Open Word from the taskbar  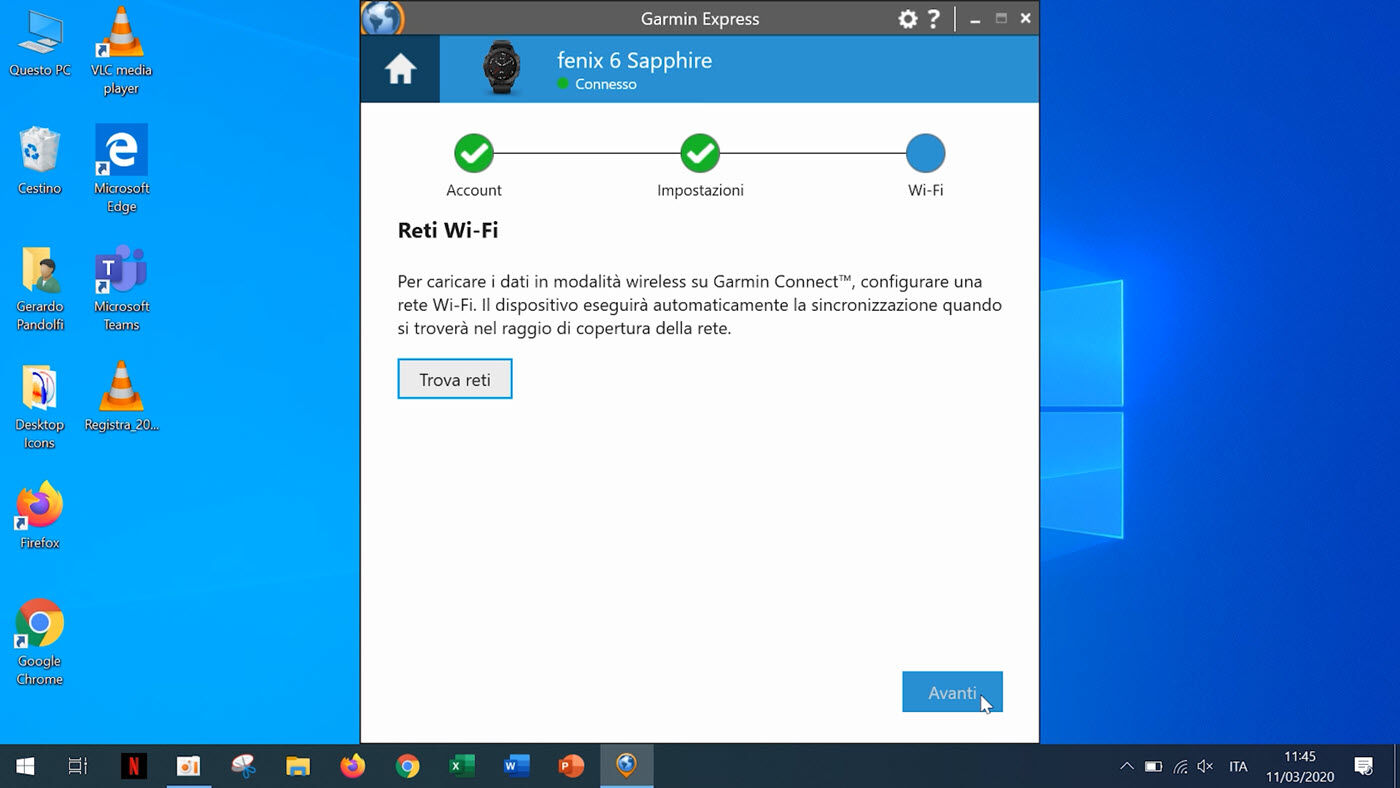click(x=516, y=766)
